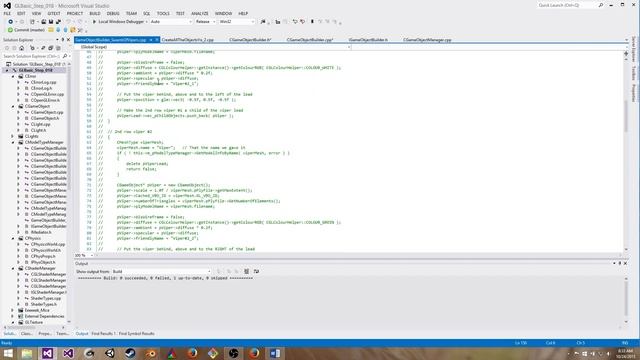Open the BUILD menu
This screenshot has height=360, width=640.
click(x=95, y=13)
